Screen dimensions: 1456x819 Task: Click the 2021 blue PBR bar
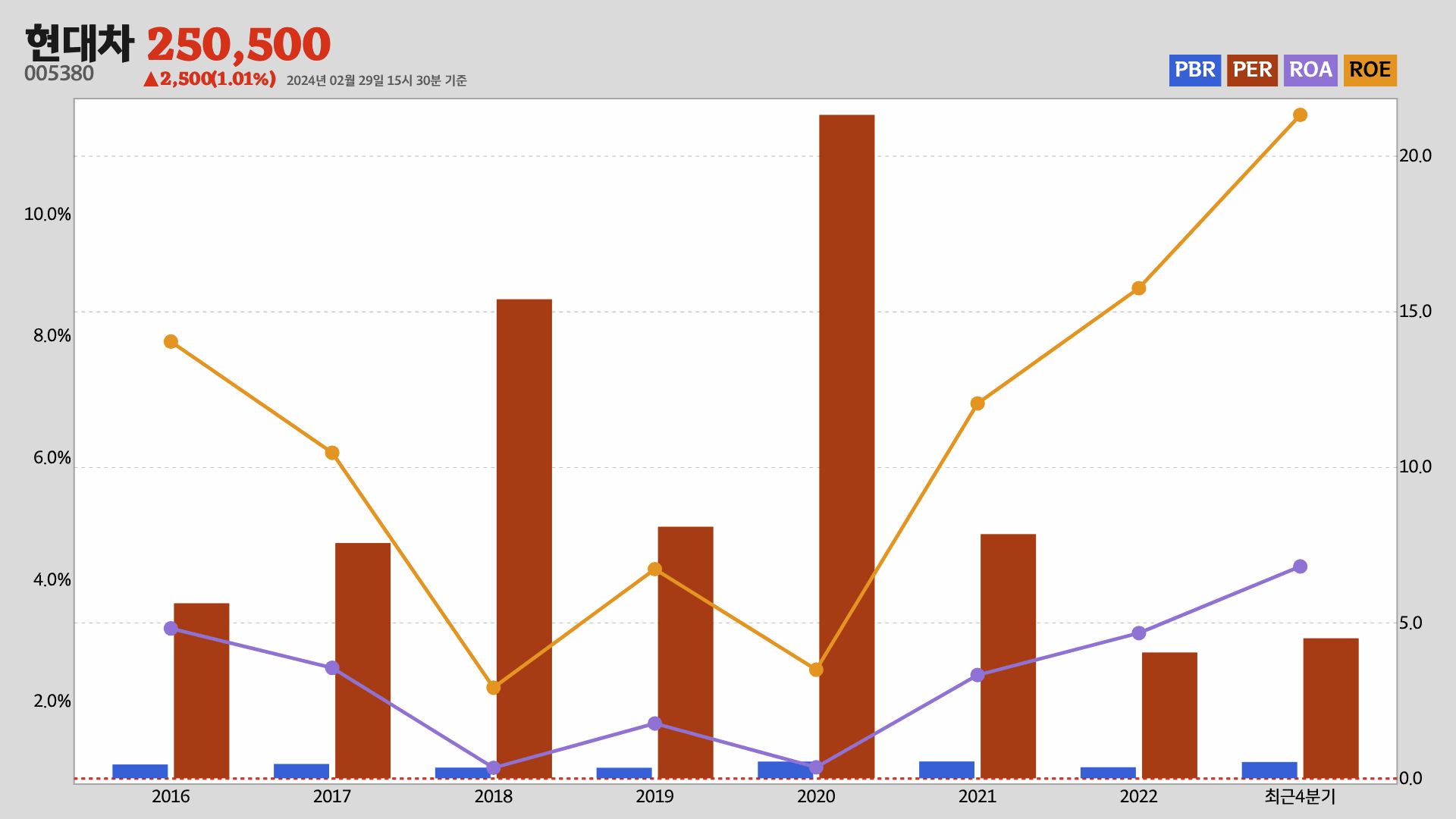[x=946, y=770]
